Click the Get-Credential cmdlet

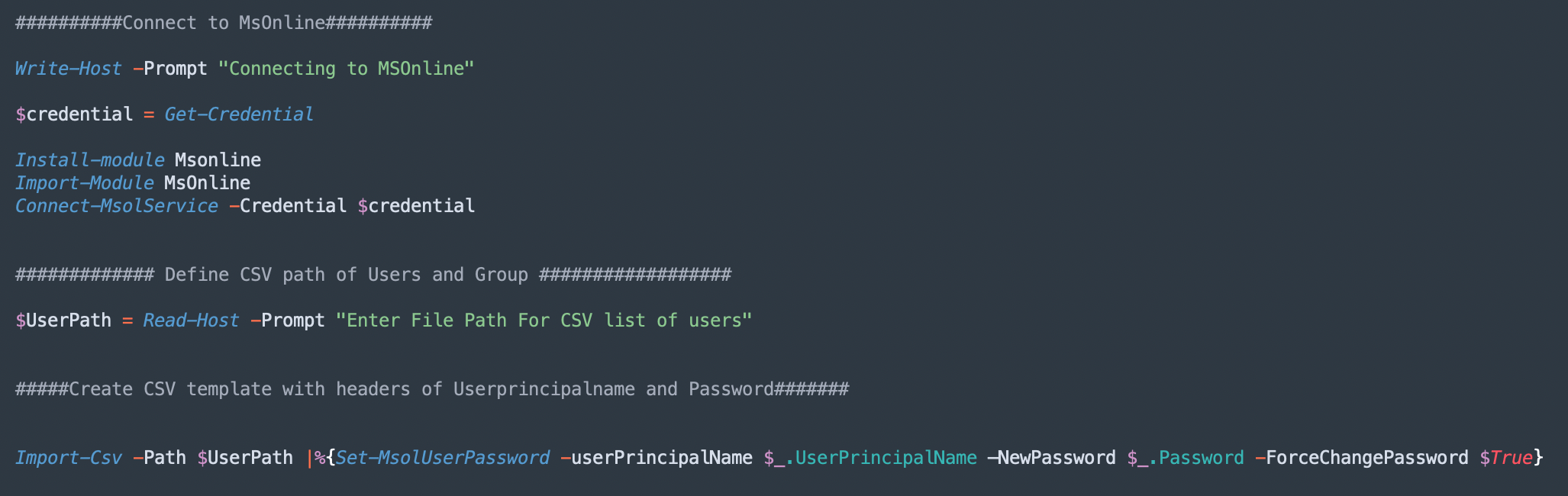[239, 114]
